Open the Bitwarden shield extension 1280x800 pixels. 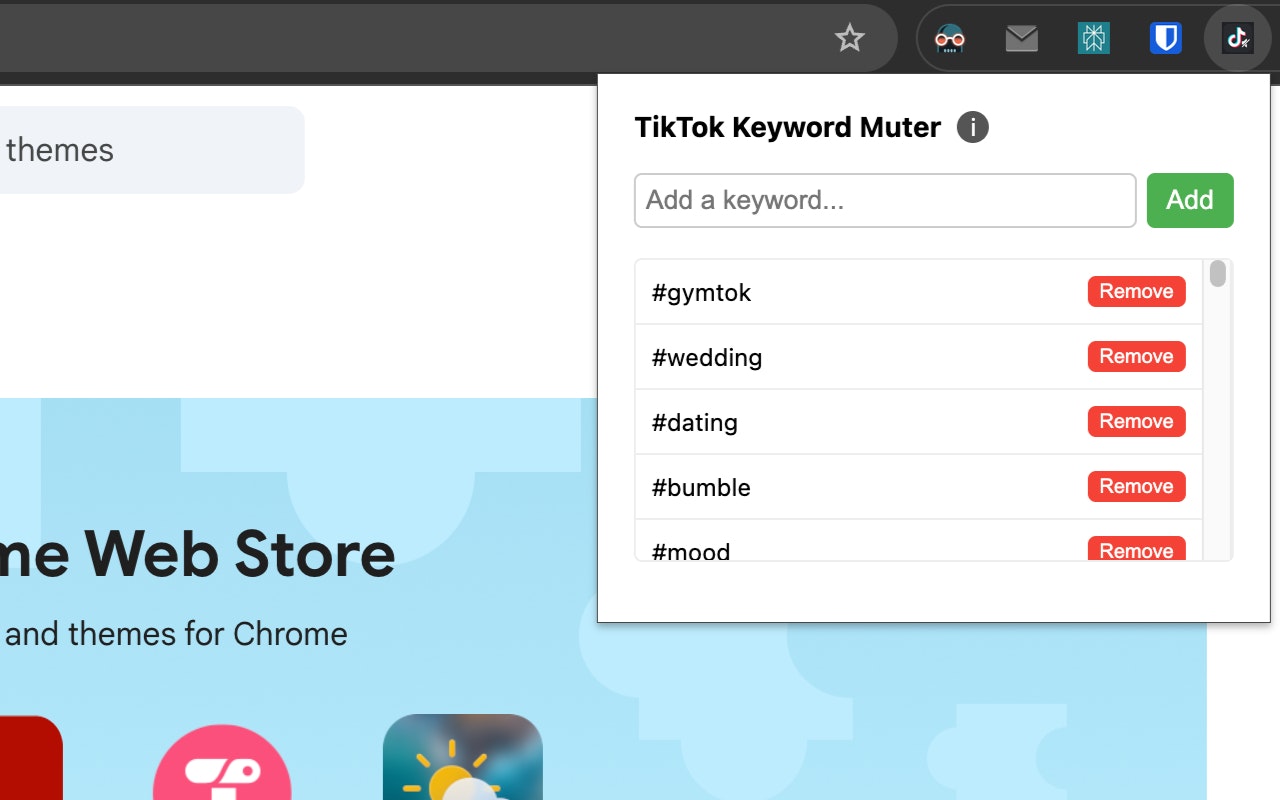1166,39
